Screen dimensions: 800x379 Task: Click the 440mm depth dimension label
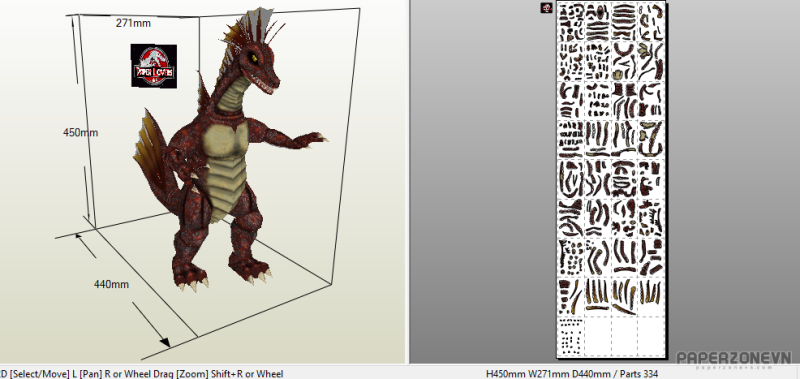[111, 284]
